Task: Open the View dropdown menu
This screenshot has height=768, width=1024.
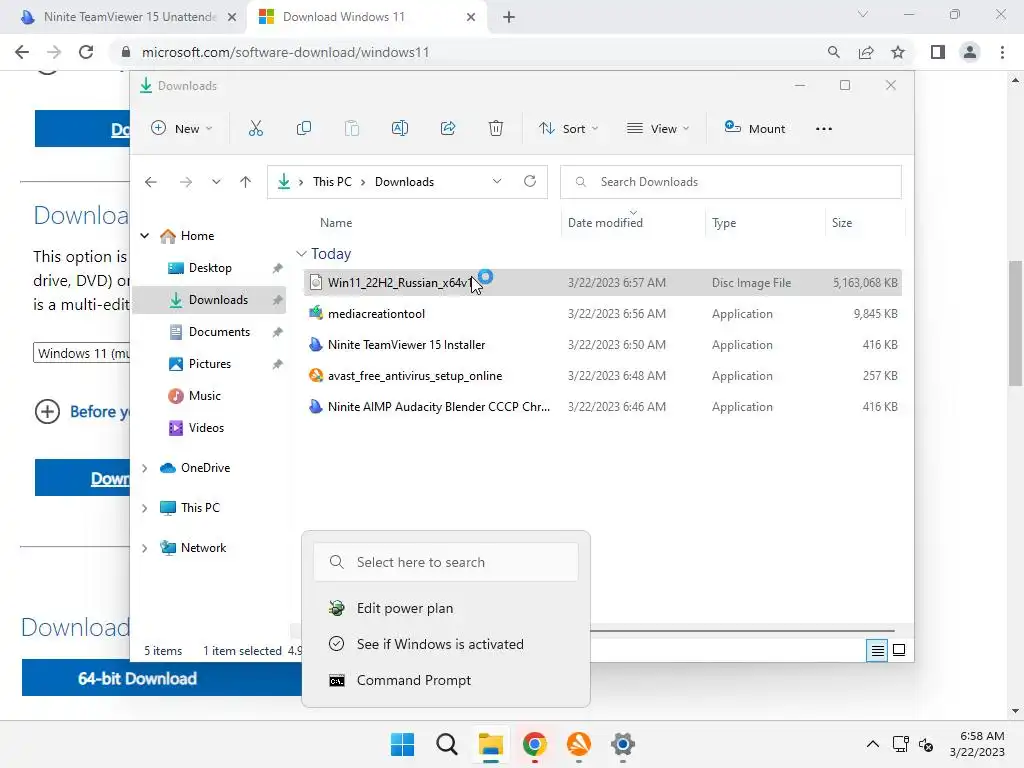Action: (658, 129)
